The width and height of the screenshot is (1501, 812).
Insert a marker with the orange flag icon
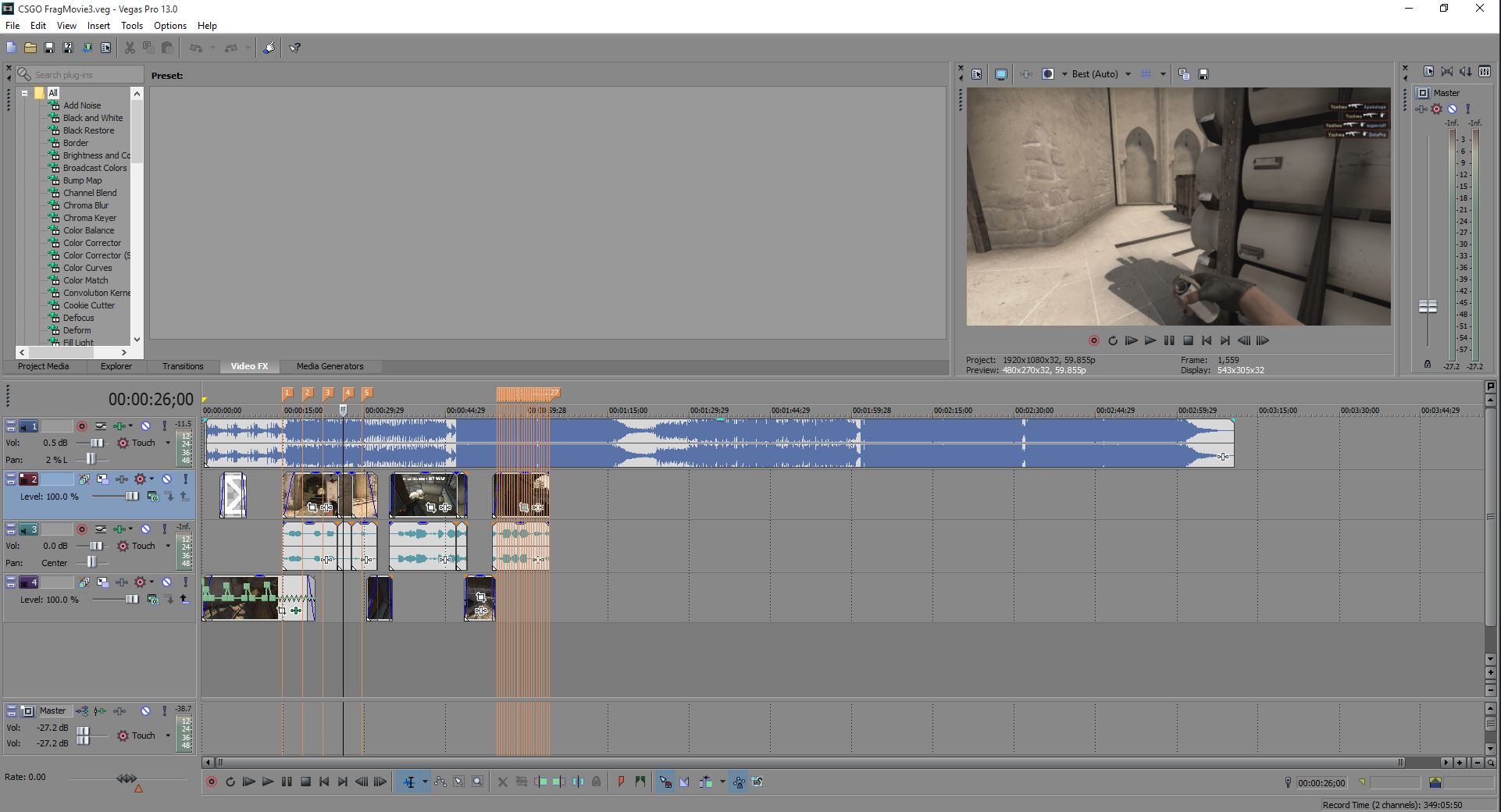(621, 782)
